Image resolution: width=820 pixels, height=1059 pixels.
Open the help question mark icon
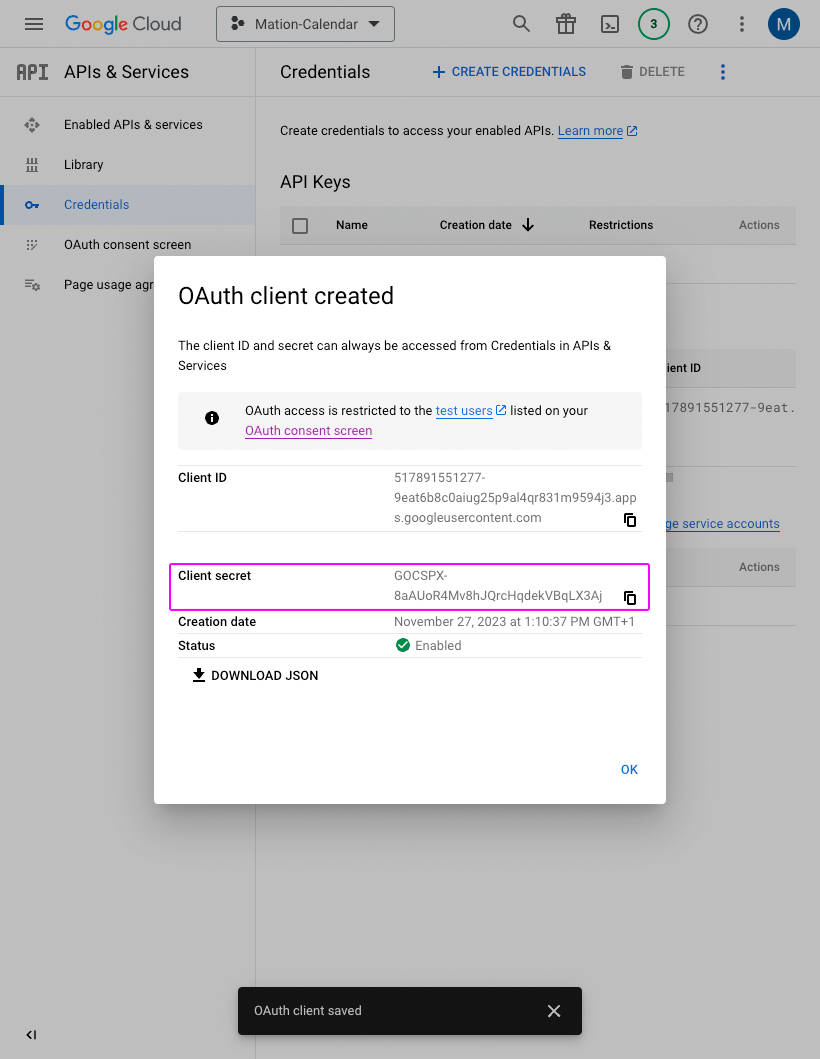pos(698,24)
